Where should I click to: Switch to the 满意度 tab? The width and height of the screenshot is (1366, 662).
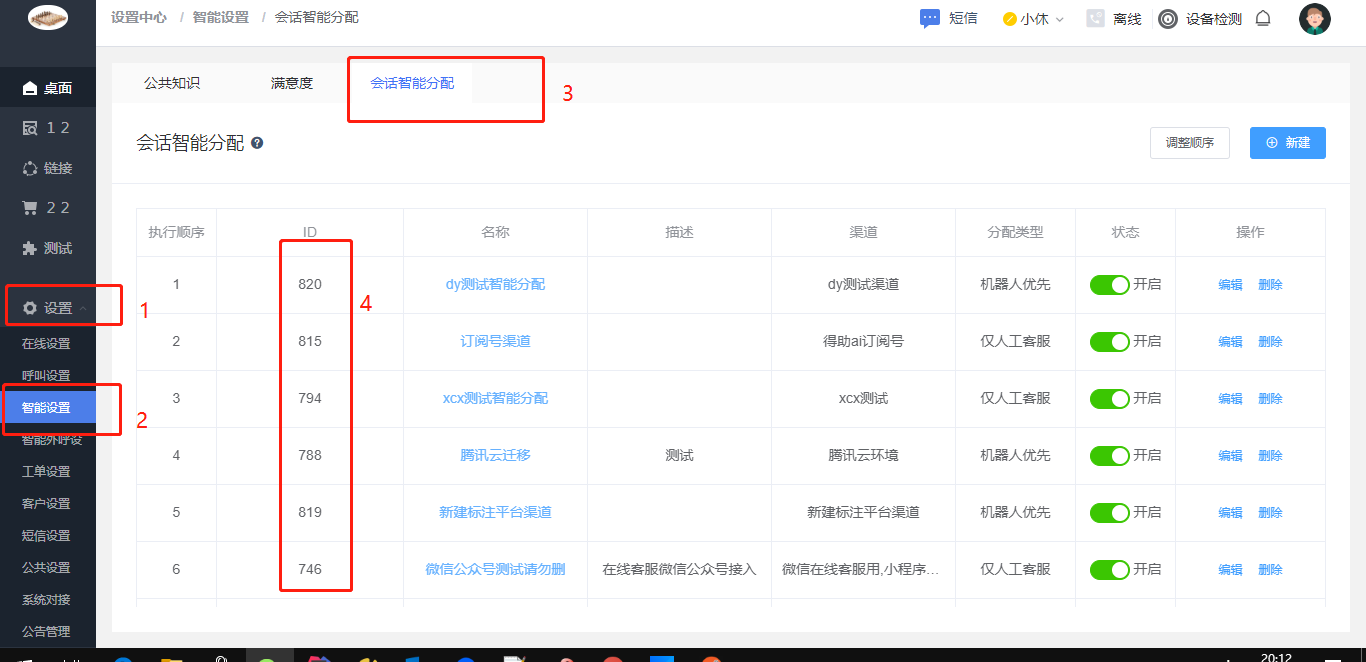pos(292,84)
